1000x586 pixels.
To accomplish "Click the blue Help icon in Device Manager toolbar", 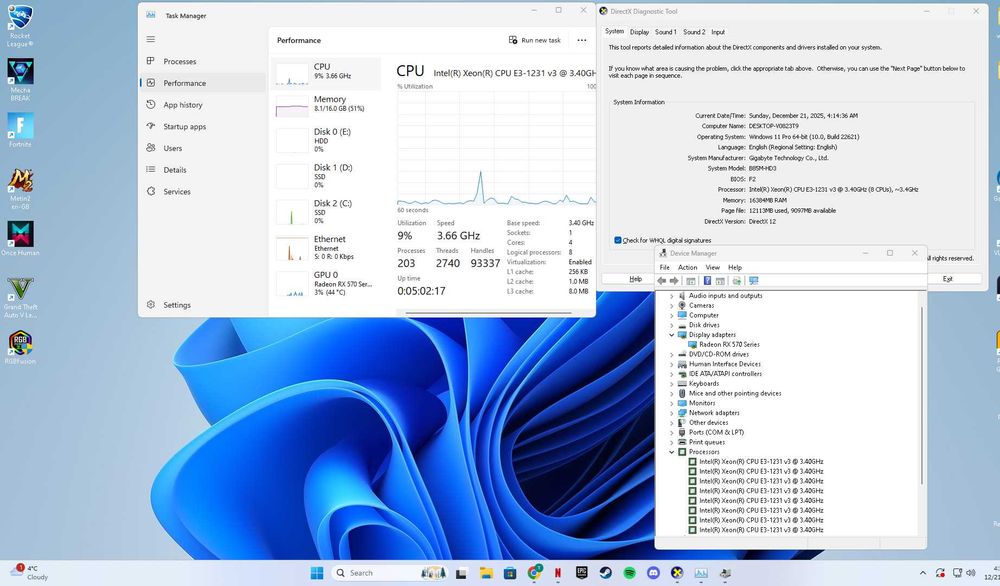I will [x=707, y=281].
